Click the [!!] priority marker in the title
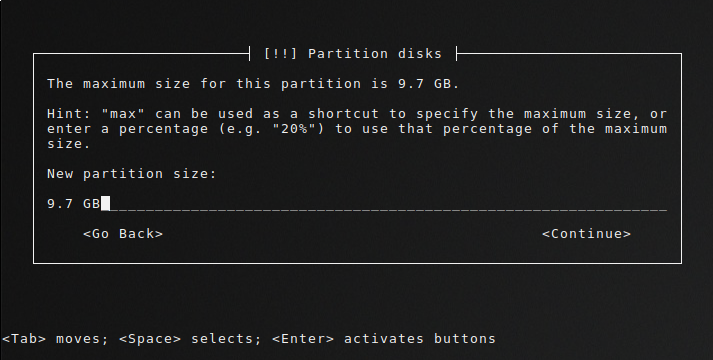 click(x=280, y=54)
